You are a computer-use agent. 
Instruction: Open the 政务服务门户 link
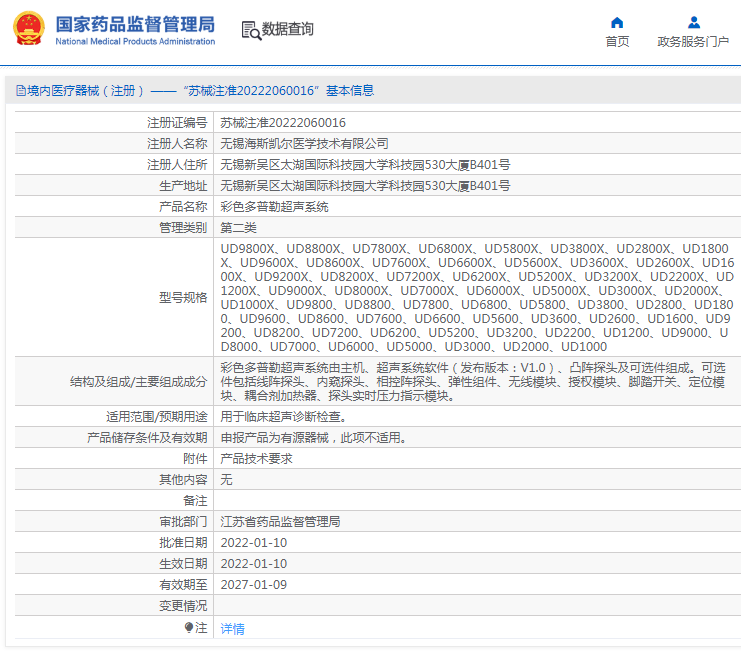tap(693, 42)
